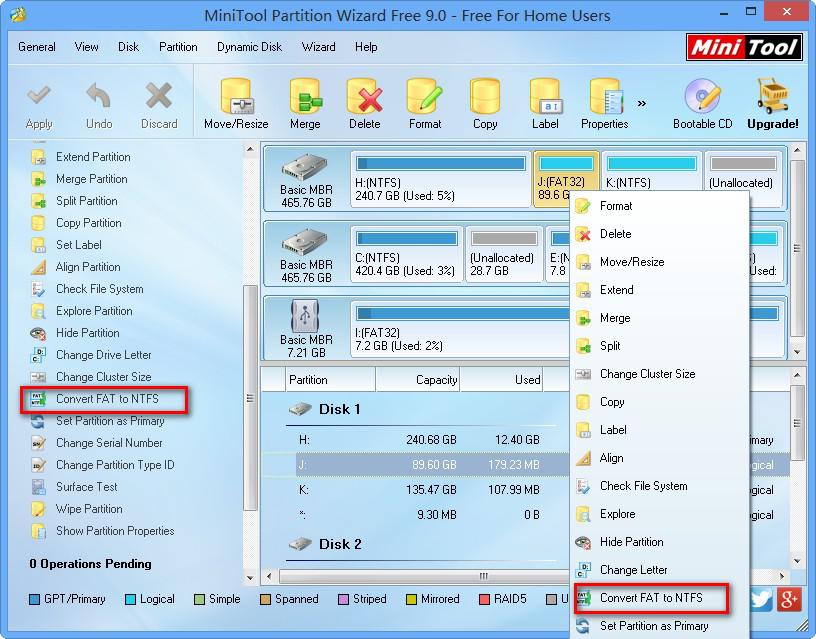Image resolution: width=816 pixels, height=639 pixels.
Task: Choose Check File System in the context menu
Action: (x=659, y=486)
